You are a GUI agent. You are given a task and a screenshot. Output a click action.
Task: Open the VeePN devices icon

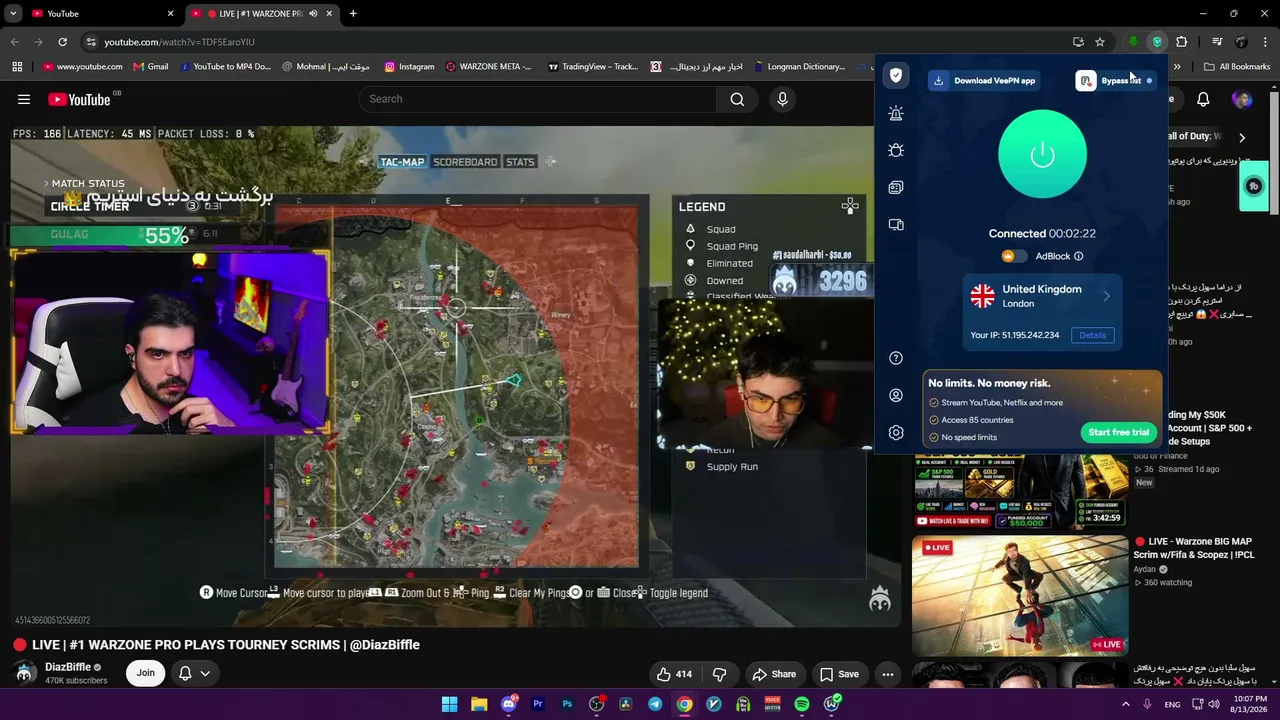tap(896, 225)
